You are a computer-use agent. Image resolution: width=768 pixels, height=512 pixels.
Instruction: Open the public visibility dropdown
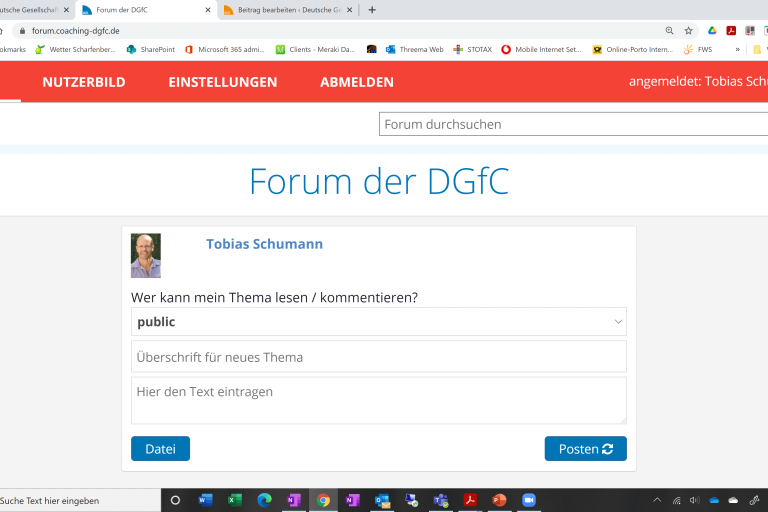click(x=378, y=322)
